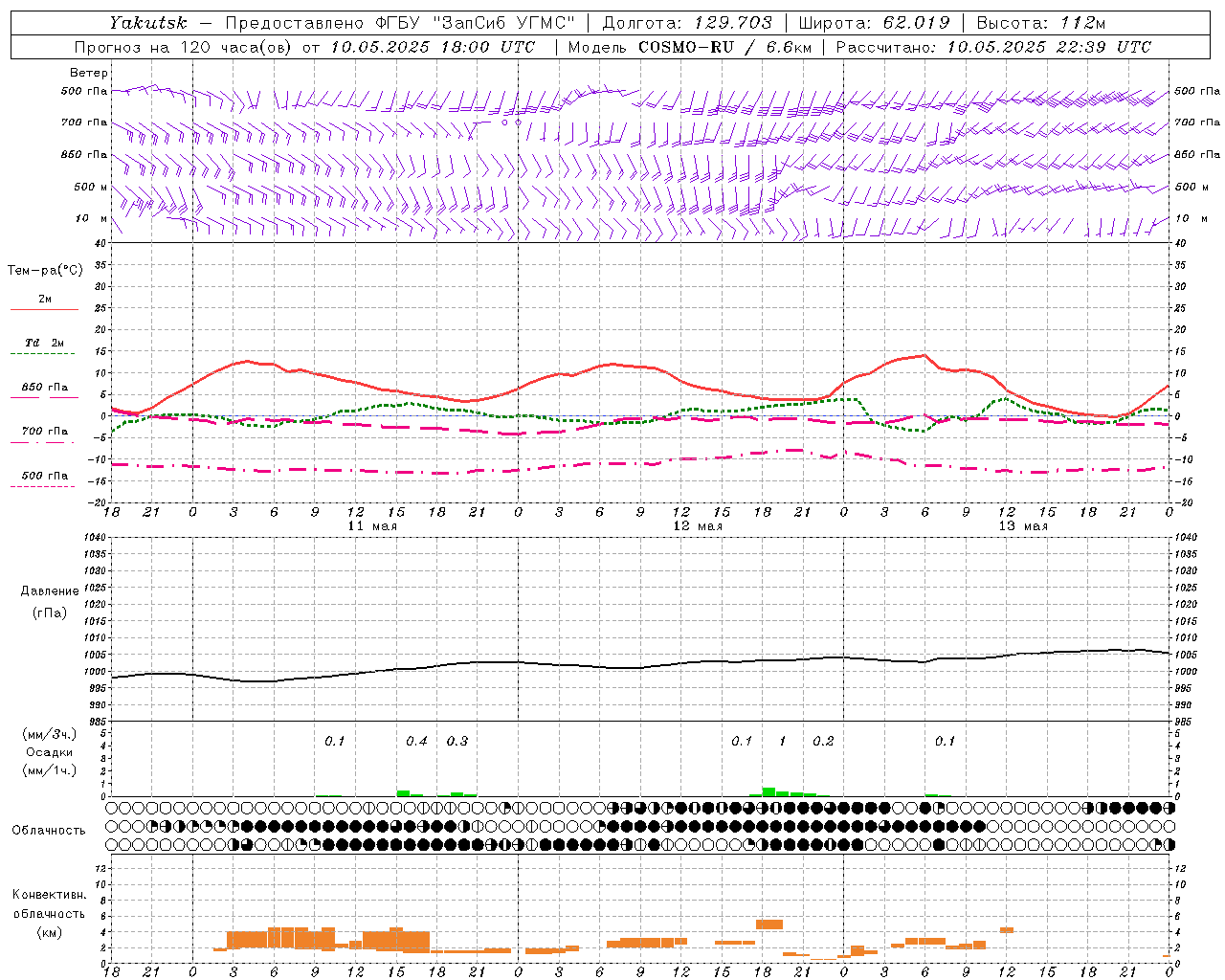This screenshot has width=1225, height=980.
Task: Click the "0.3" precipitation amount value
Action: coord(457,741)
